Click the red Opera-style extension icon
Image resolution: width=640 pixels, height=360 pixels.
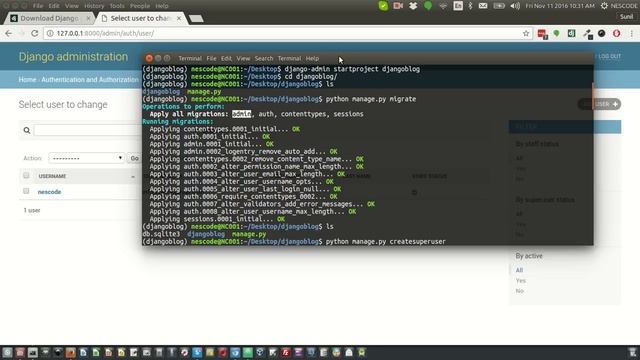click(x=616, y=33)
